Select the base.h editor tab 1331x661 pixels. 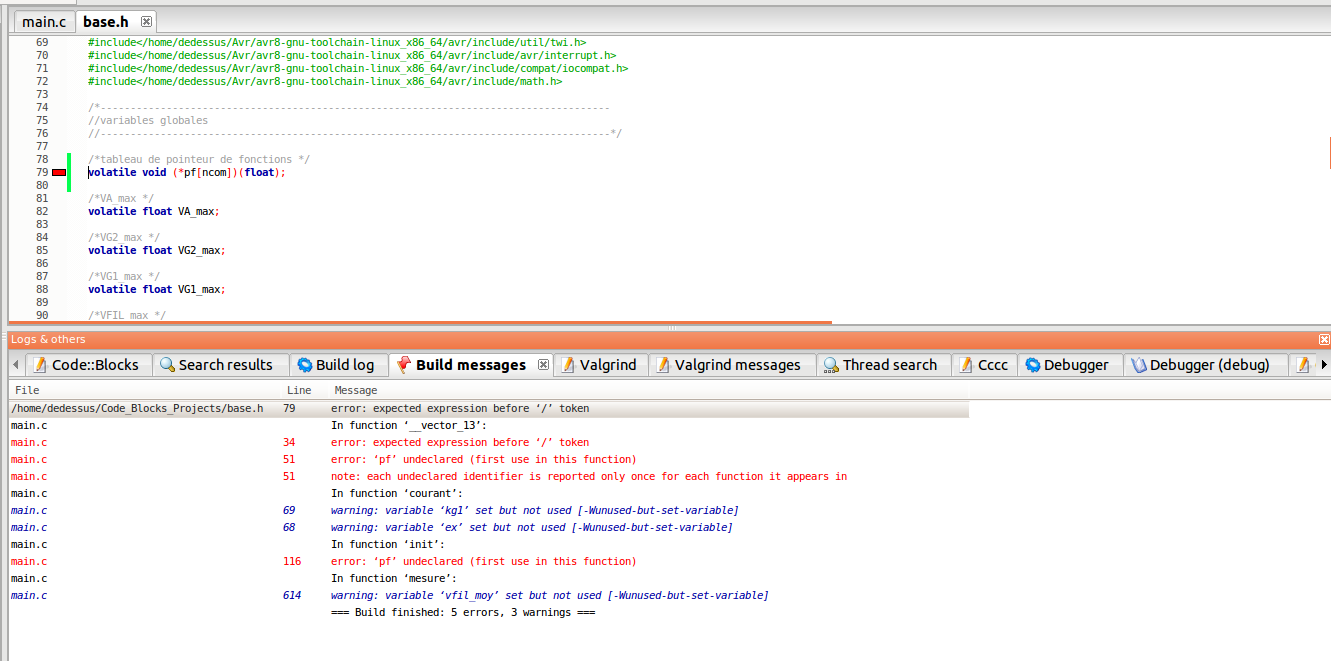point(105,21)
